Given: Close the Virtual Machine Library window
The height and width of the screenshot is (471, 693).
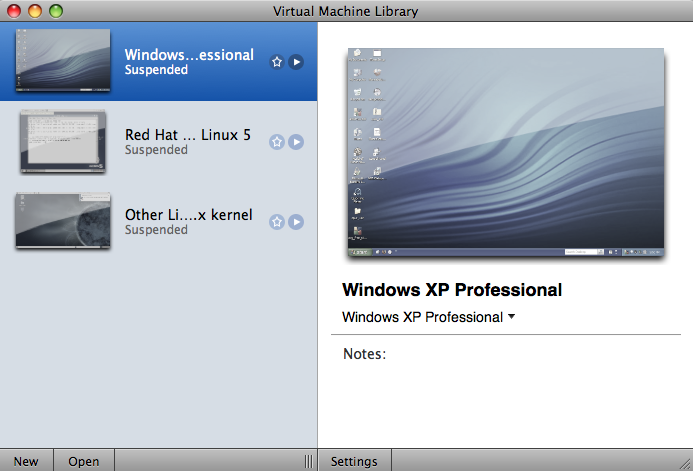Looking at the screenshot, I should [14, 11].
